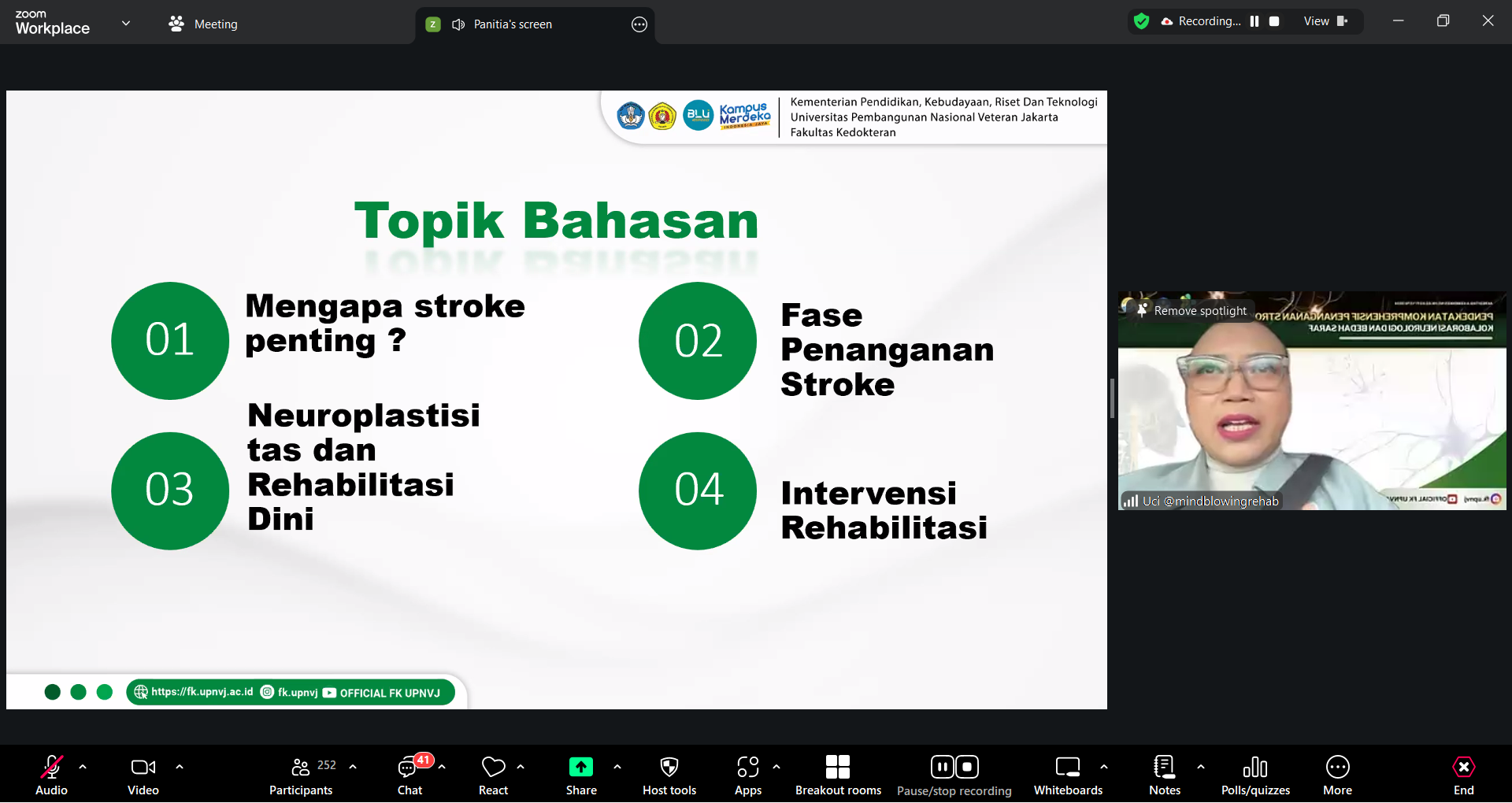Screen dimensions: 1512x803
Task: Open the Notes tool
Action: (x=1164, y=775)
